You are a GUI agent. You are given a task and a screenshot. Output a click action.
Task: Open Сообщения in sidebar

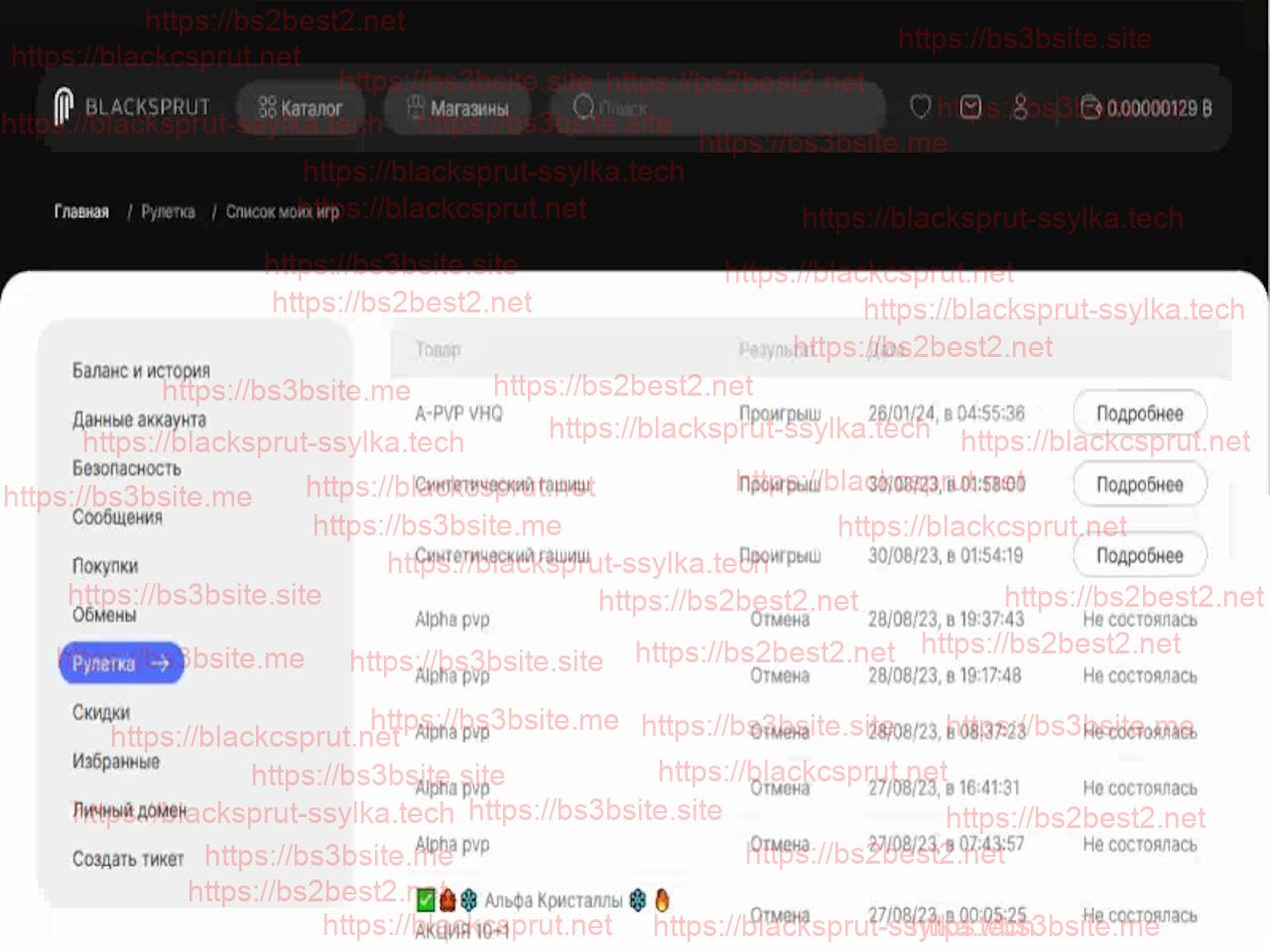pyautogui.click(x=116, y=517)
